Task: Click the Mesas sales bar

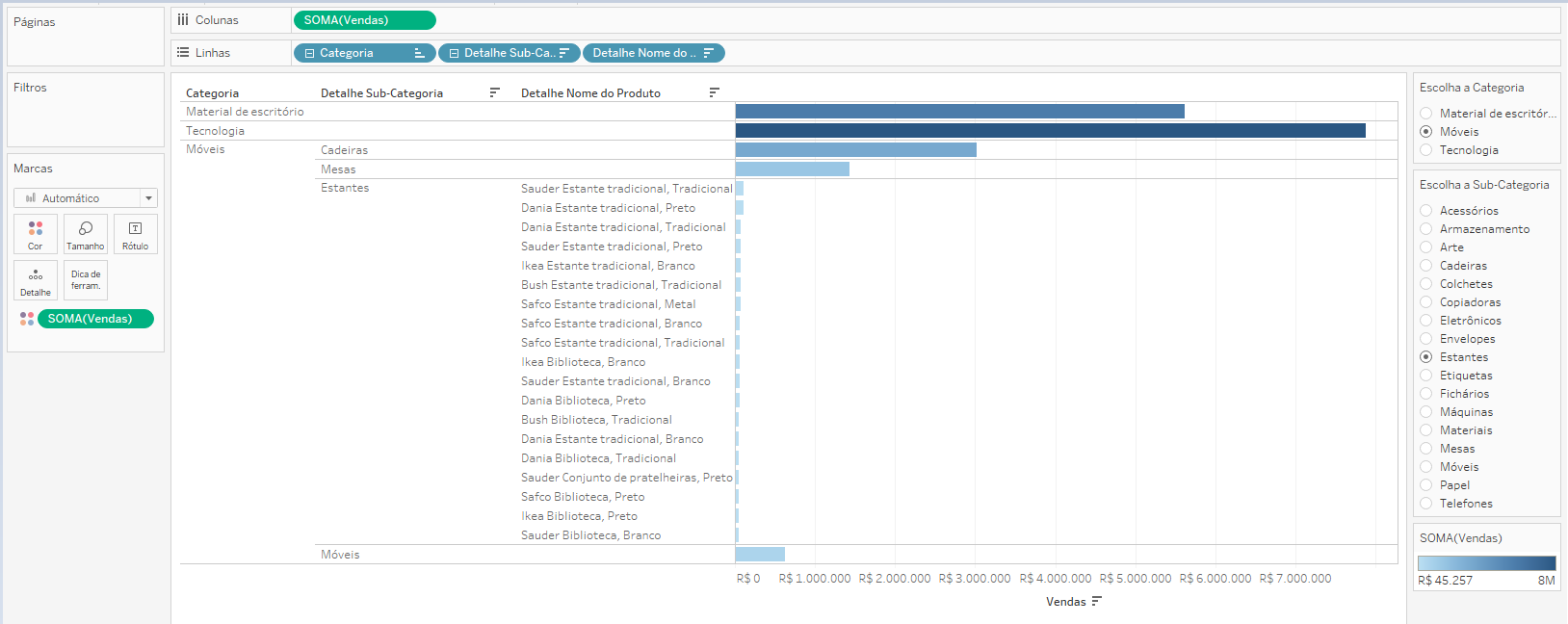Action: 792,169
